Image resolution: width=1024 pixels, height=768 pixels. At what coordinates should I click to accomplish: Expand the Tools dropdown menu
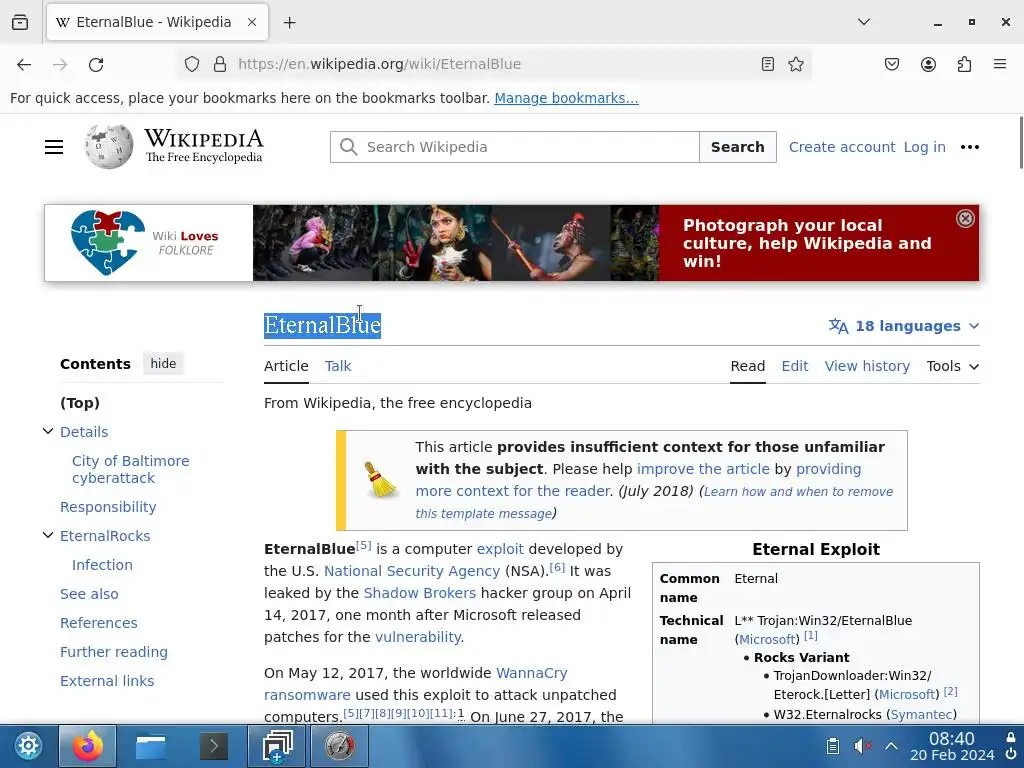953,366
